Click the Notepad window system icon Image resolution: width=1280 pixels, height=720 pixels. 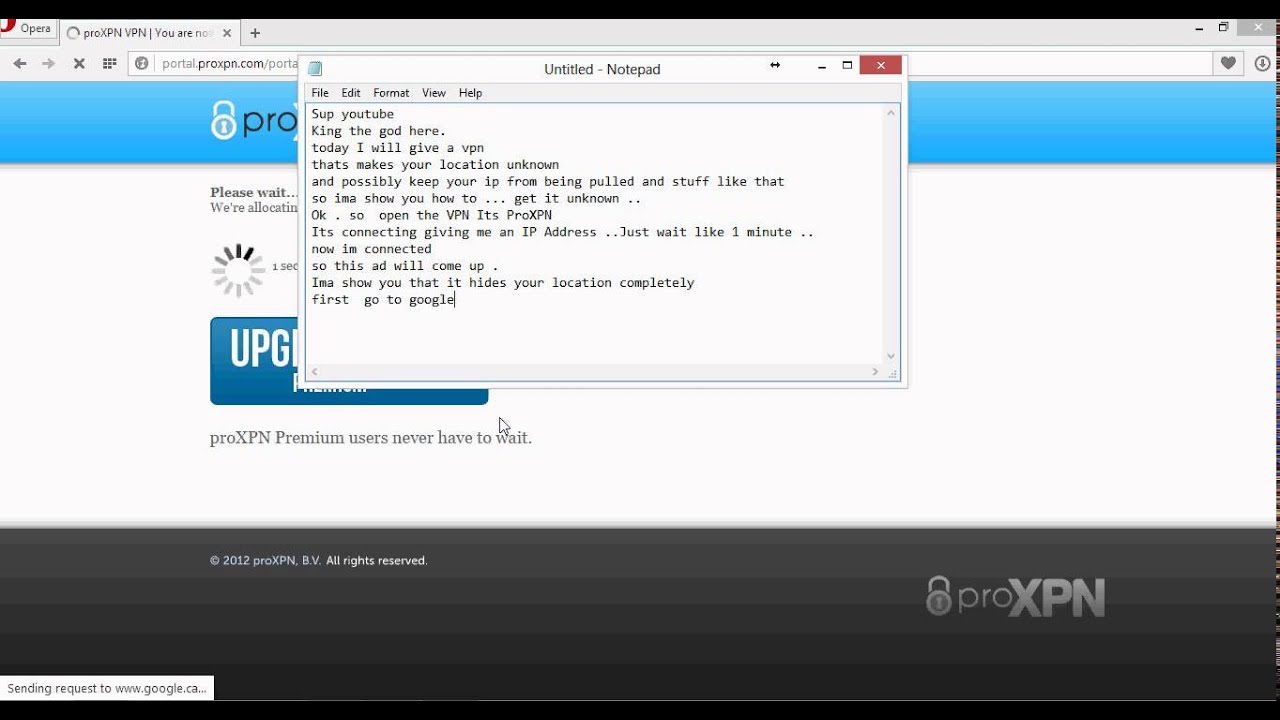point(315,69)
